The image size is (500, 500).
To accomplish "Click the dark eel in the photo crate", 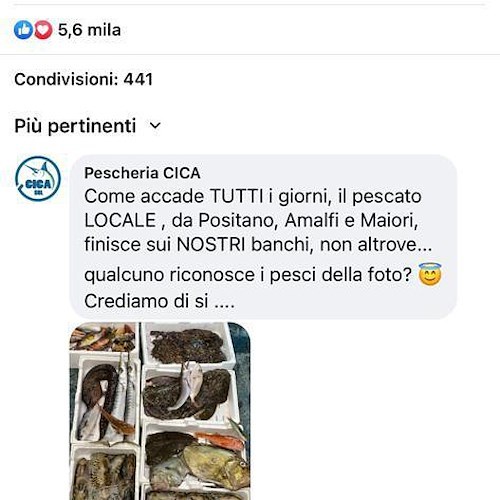I will point(97,398).
